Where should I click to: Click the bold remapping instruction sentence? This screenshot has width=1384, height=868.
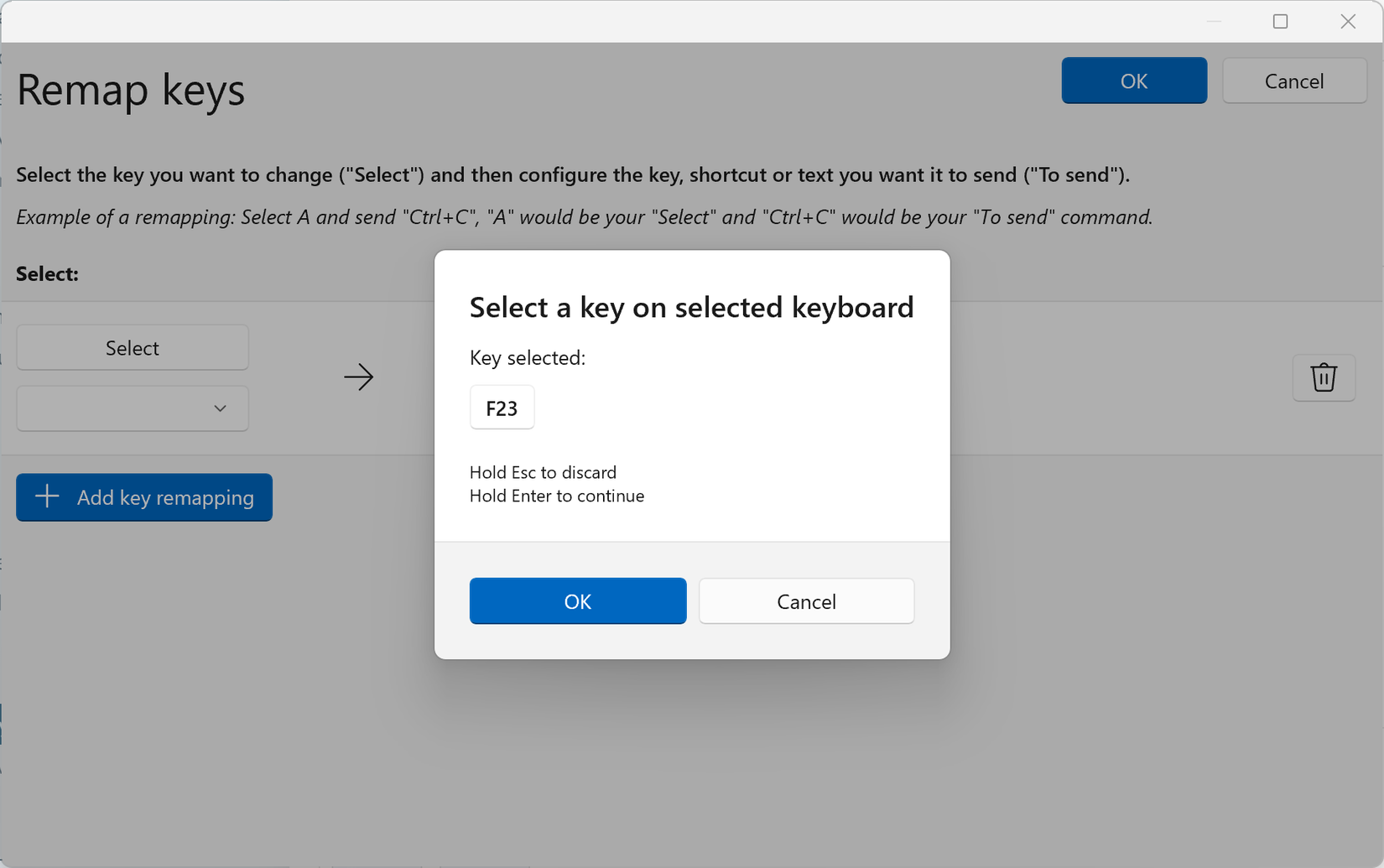click(573, 175)
